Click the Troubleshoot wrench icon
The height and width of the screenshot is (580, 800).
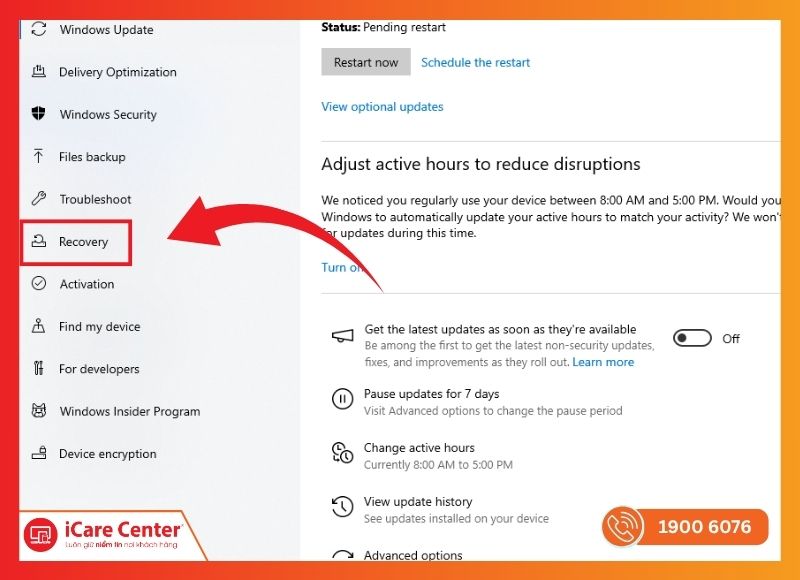(x=39, y=198)
